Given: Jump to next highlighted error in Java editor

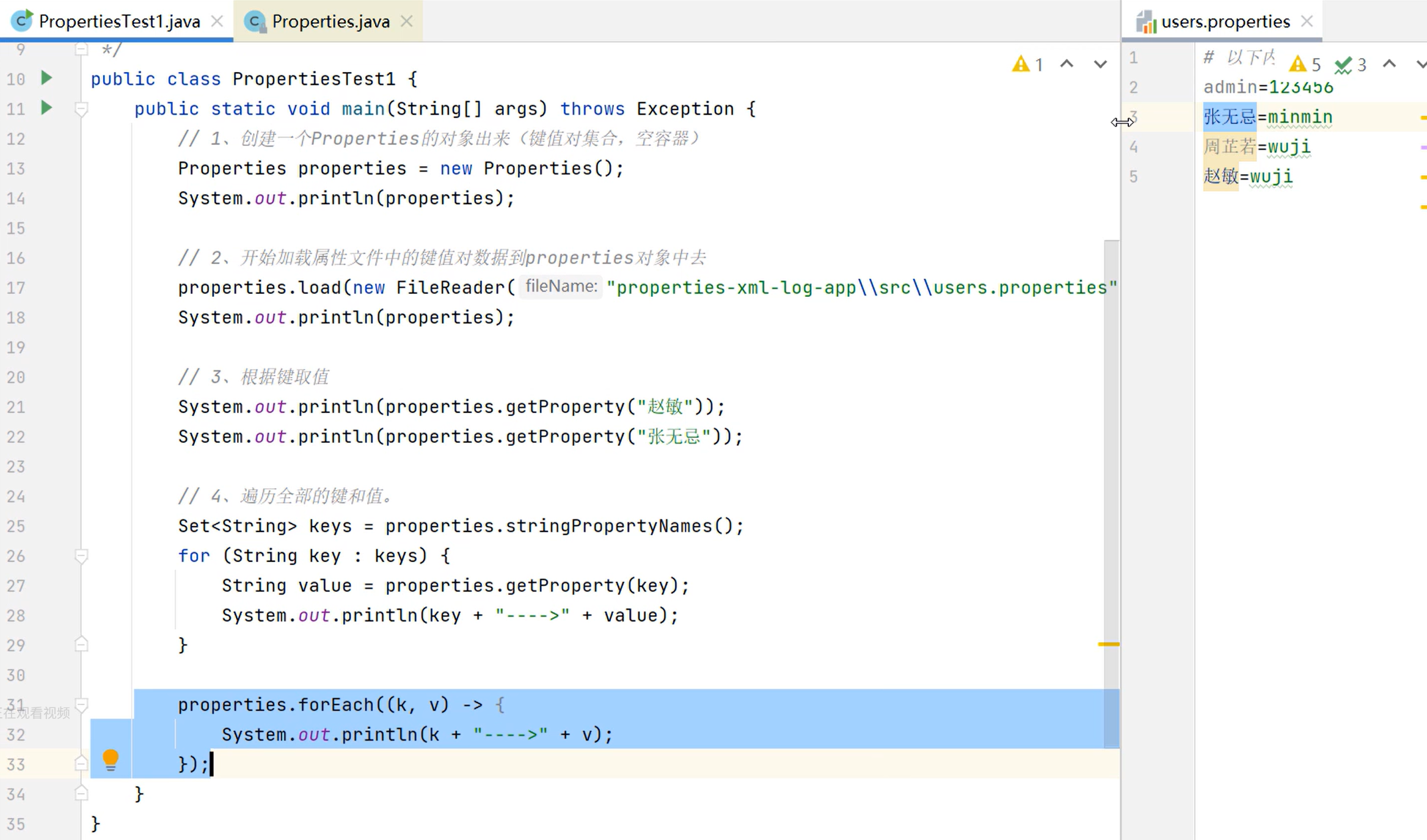Looking at the screenshot, I should pos(1100,64).
